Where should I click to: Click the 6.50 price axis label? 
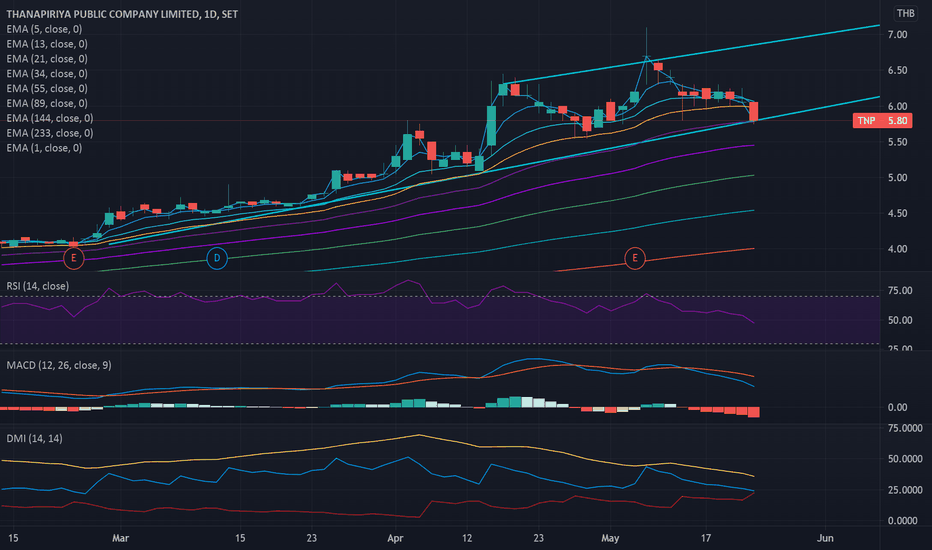point(898,70)
